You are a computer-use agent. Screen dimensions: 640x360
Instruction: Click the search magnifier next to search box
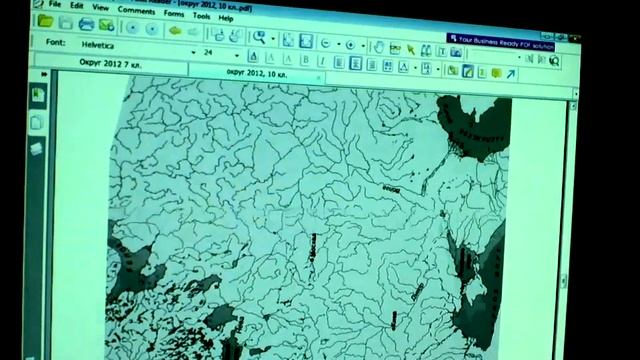click(x=555, y=61)
